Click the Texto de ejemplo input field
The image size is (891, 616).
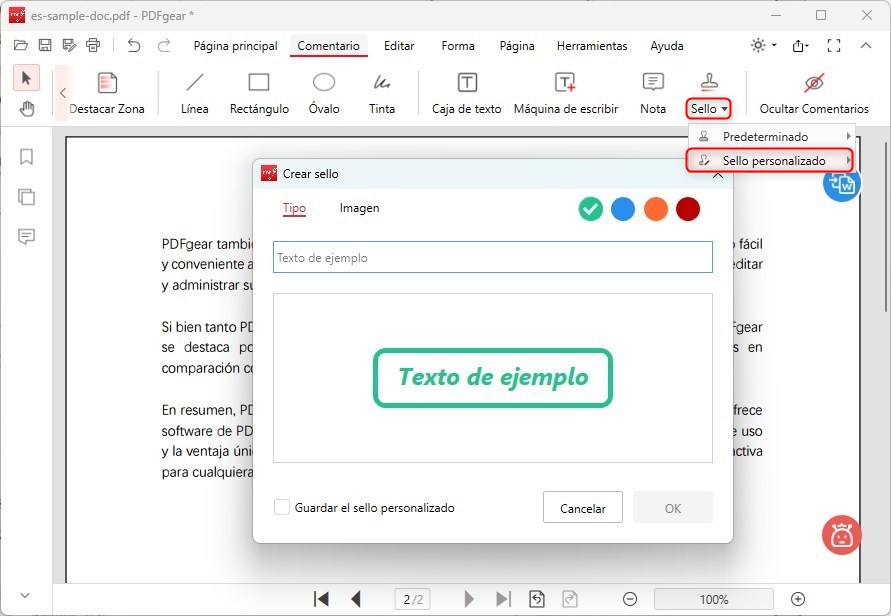[x=492, y=257]
